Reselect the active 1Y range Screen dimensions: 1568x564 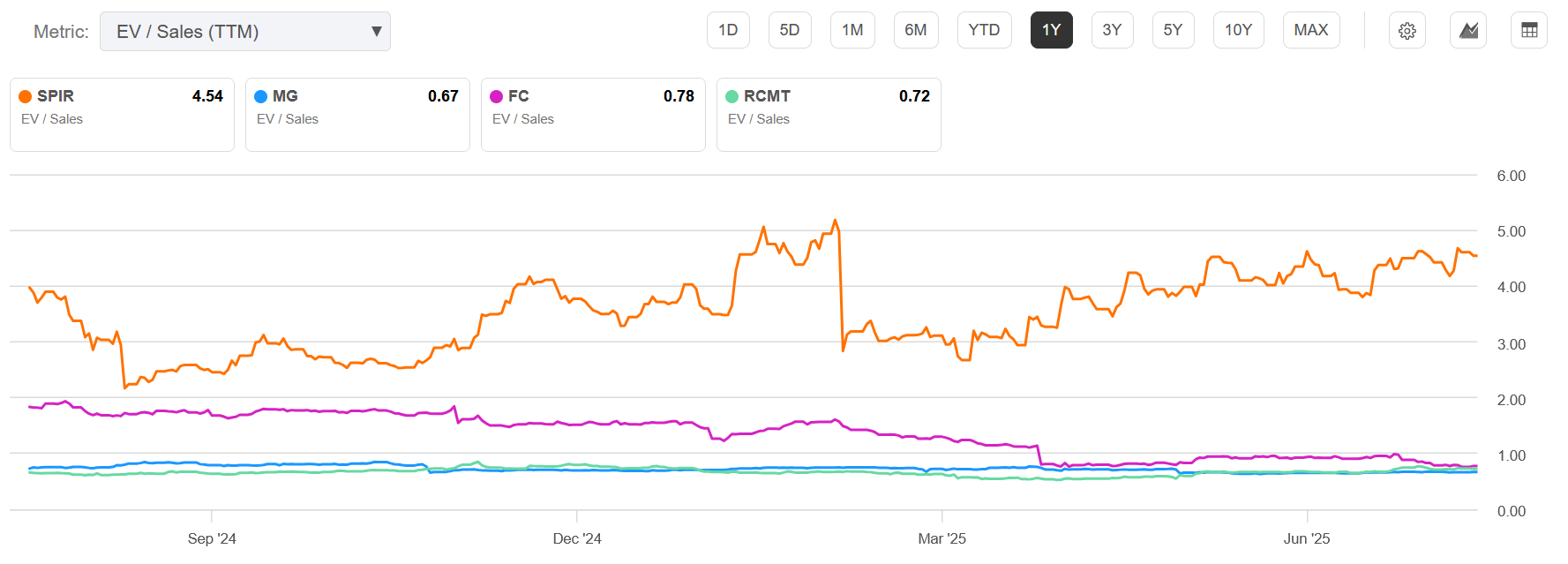(1051, 29)
